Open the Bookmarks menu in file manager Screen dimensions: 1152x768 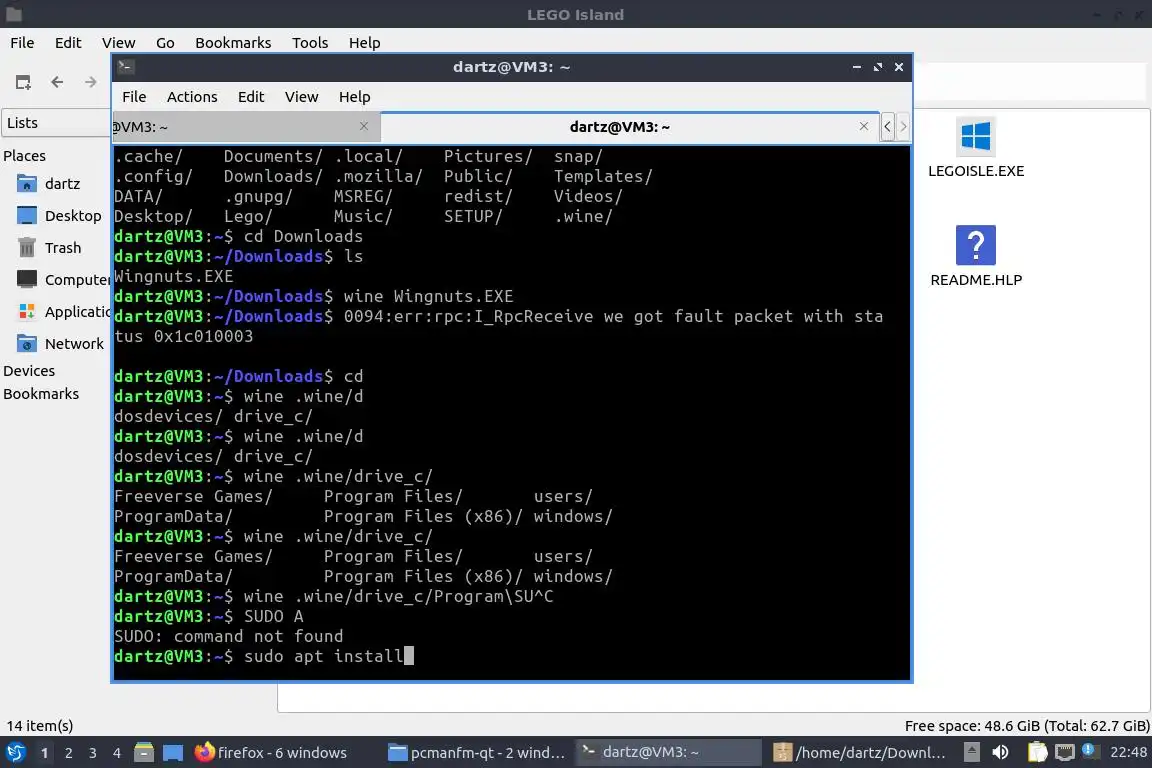click(x=233, y=43)
